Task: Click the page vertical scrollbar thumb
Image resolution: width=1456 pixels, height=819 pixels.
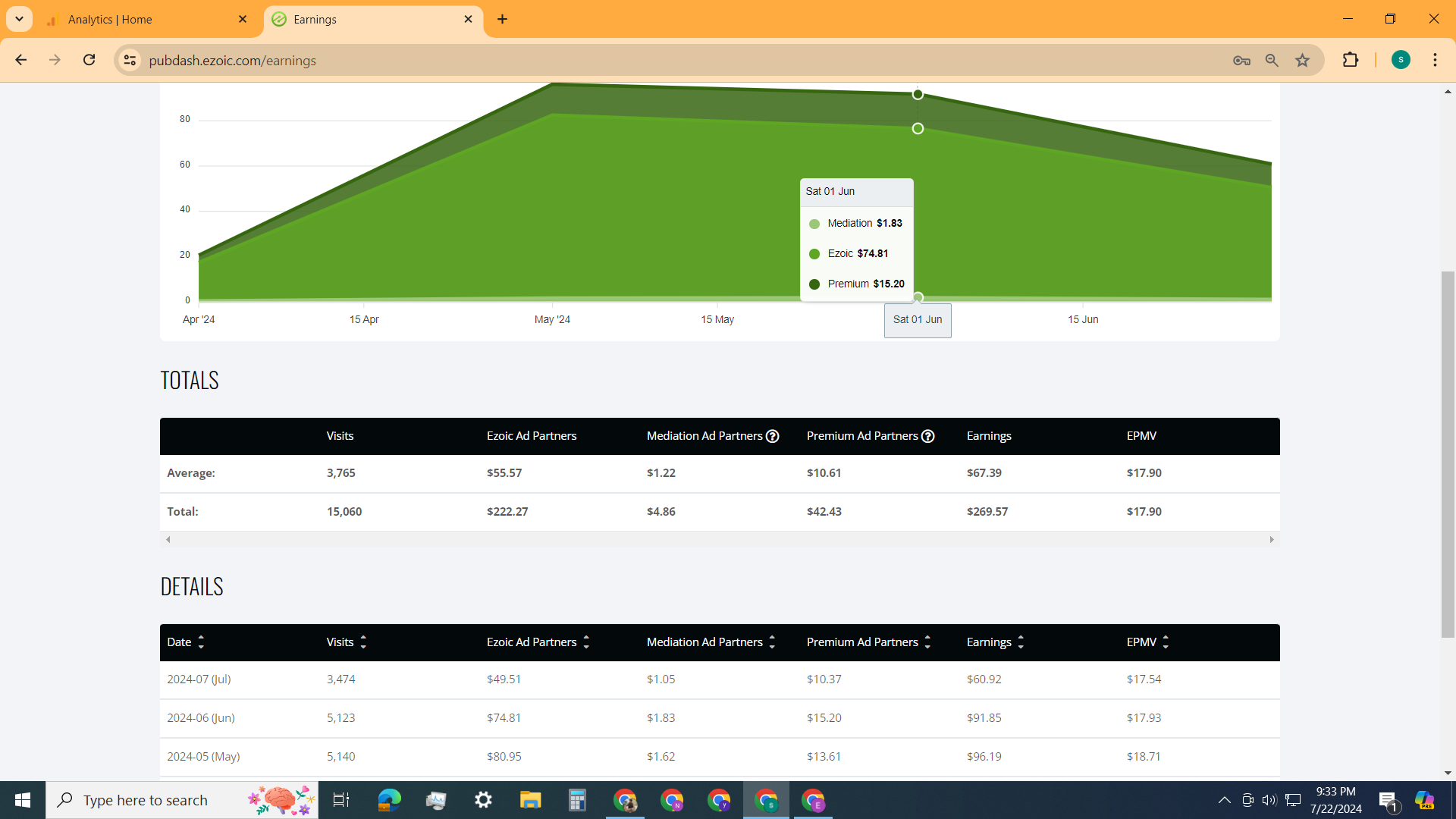Action: coord(1448,453)
